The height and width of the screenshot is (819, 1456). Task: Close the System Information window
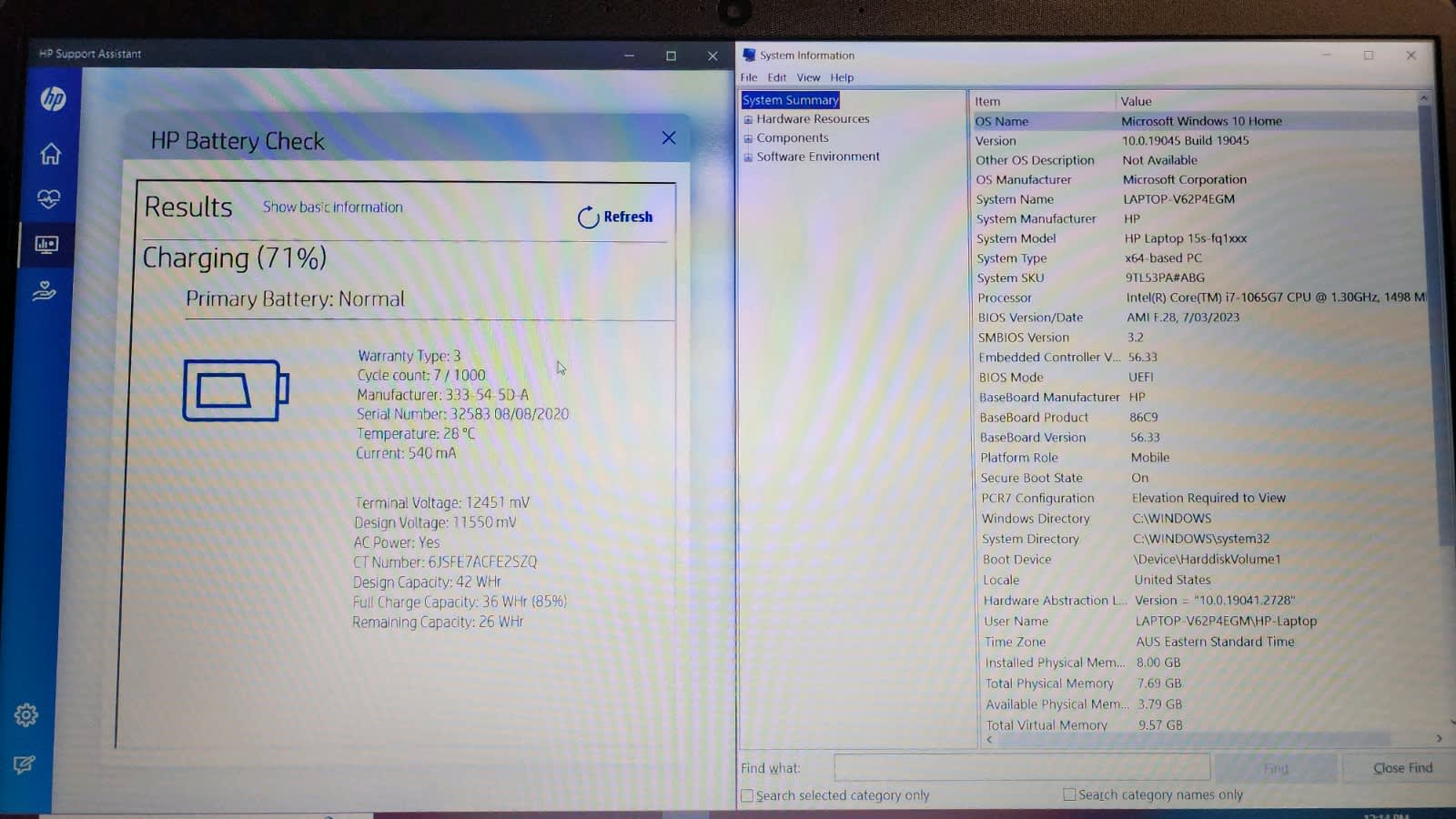[1410, 56]
